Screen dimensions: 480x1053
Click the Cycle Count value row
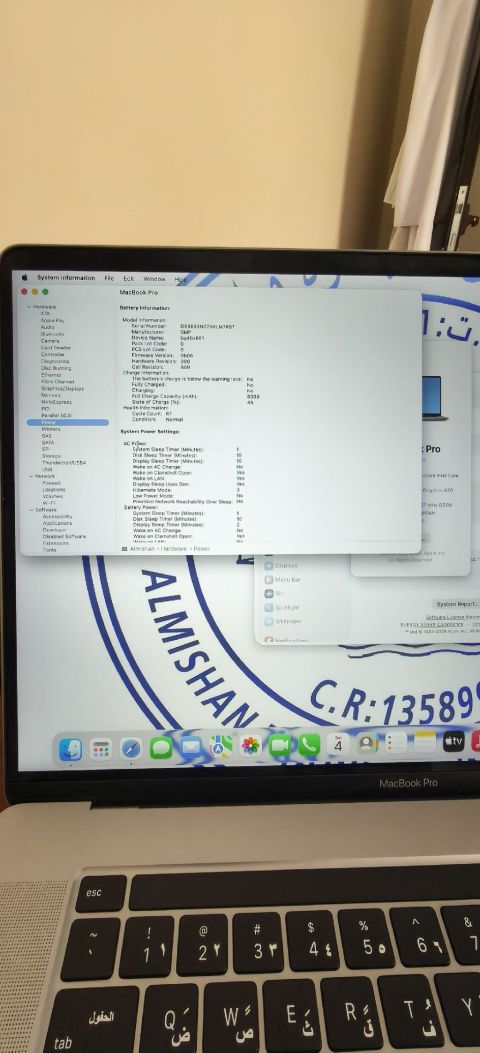coord(152,414)
